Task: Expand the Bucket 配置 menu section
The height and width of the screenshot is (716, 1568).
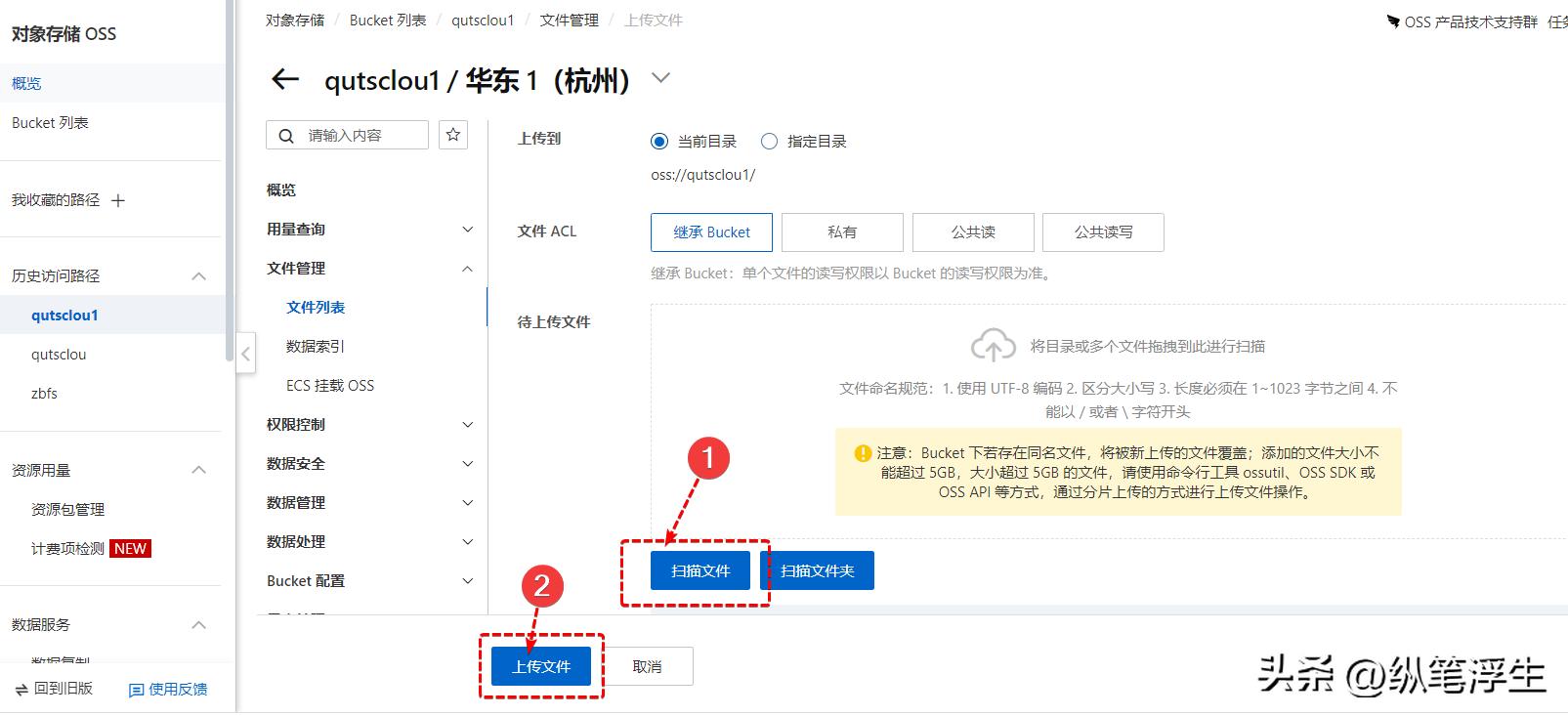Action: 467,581
